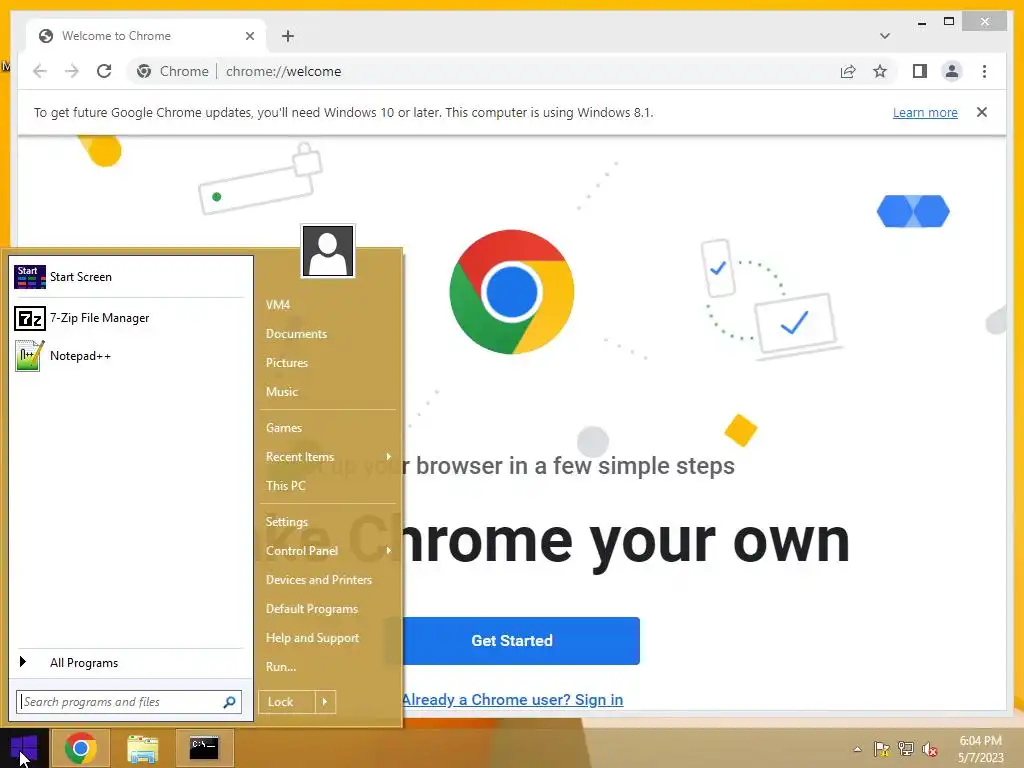Expand the Control Panel submenu
The width and height of the screenshot is (1024, 768).
(328, 551)
